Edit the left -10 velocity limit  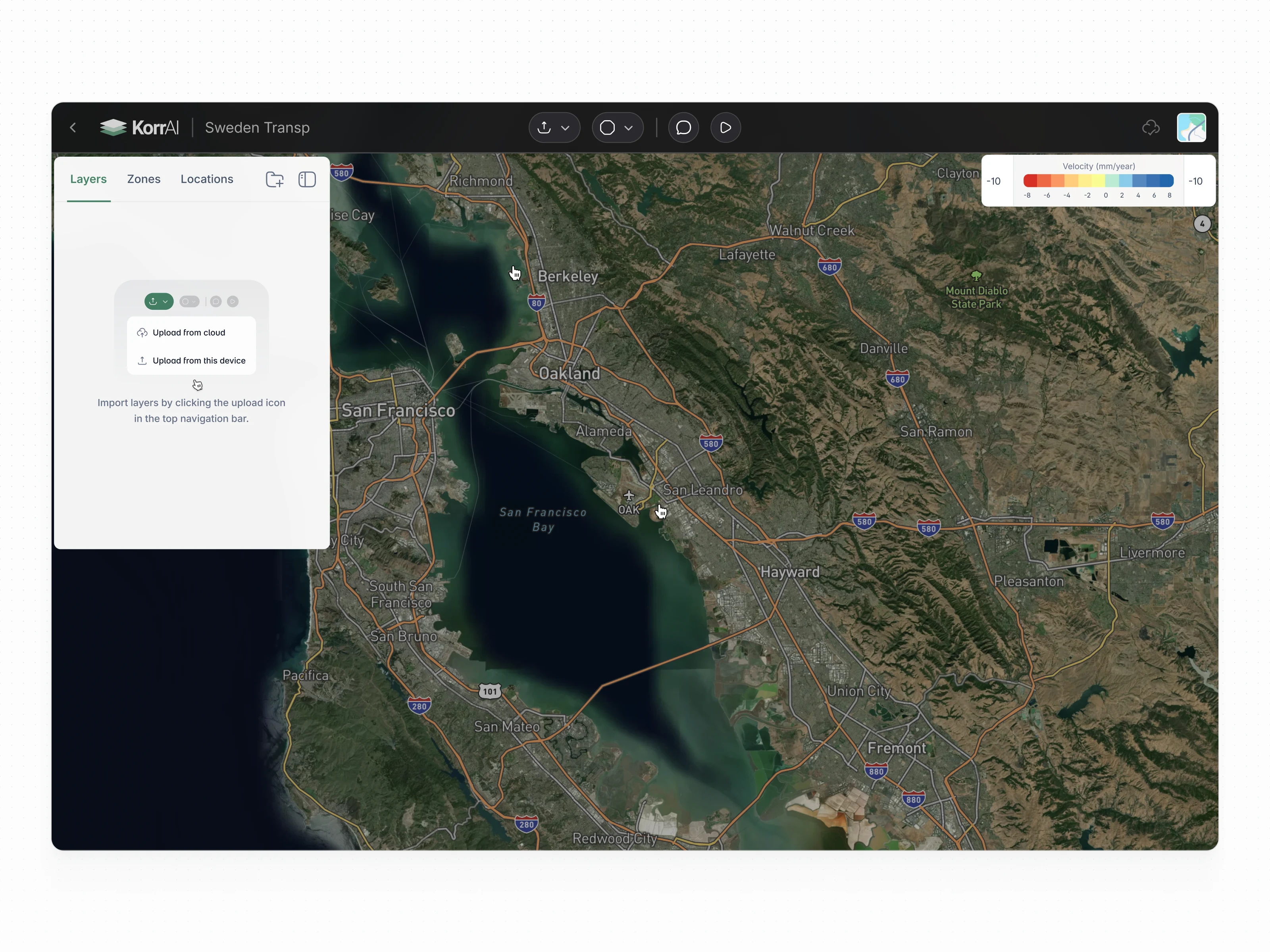[x=994, y=181]
